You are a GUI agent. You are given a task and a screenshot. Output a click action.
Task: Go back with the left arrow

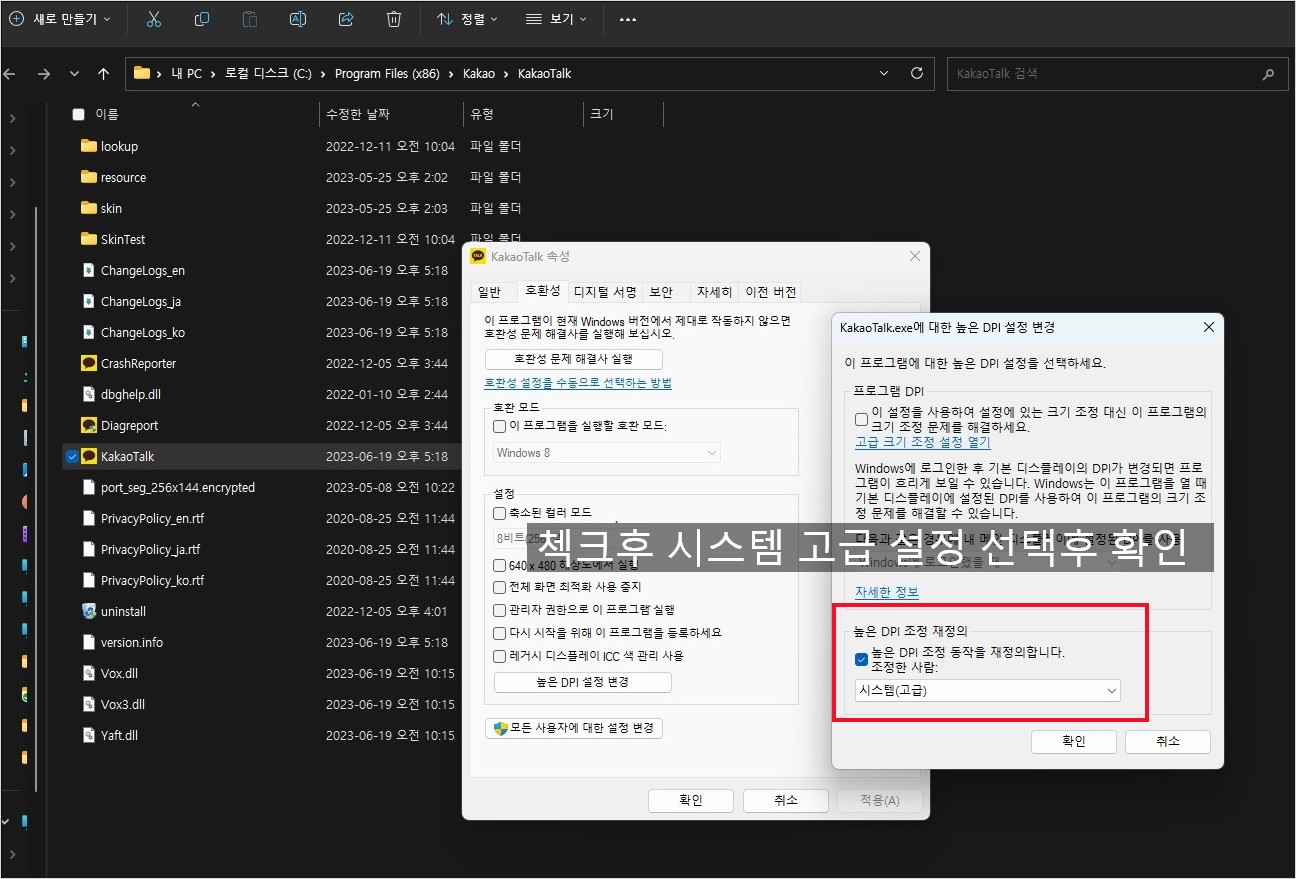coord(10,73)
